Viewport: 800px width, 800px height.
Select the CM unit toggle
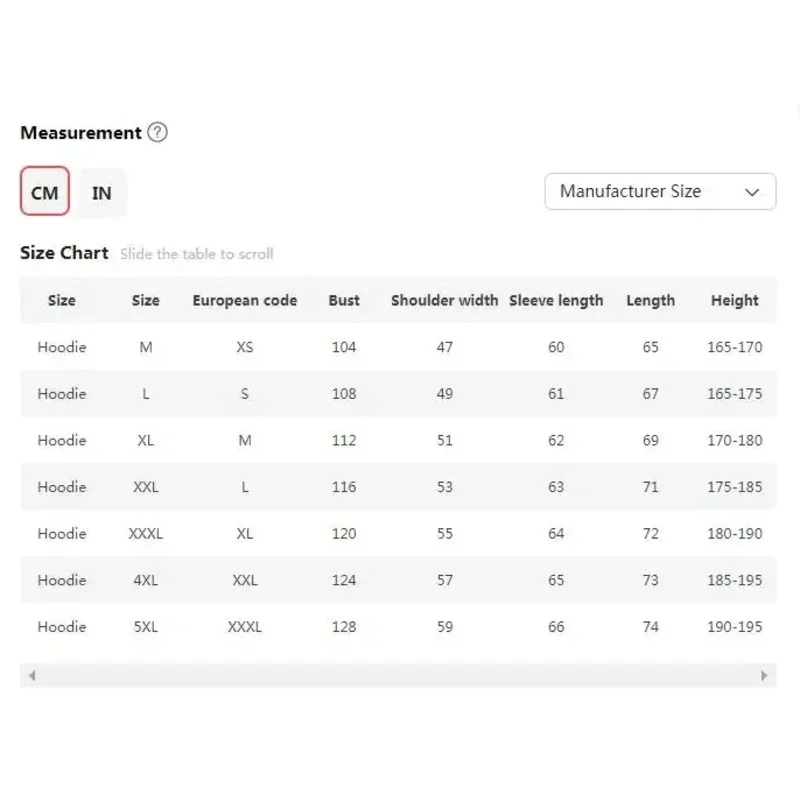pyautogui.click(x=45, y=191)
